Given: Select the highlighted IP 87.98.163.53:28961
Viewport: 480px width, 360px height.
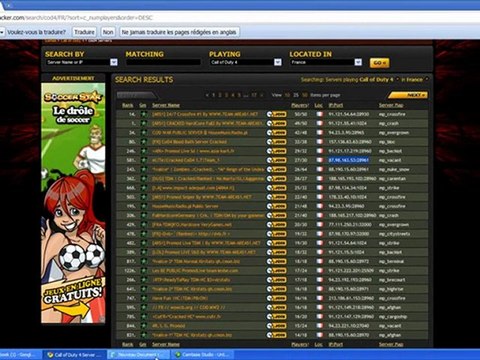Looking at the screenshot, I should click(348, 160).
